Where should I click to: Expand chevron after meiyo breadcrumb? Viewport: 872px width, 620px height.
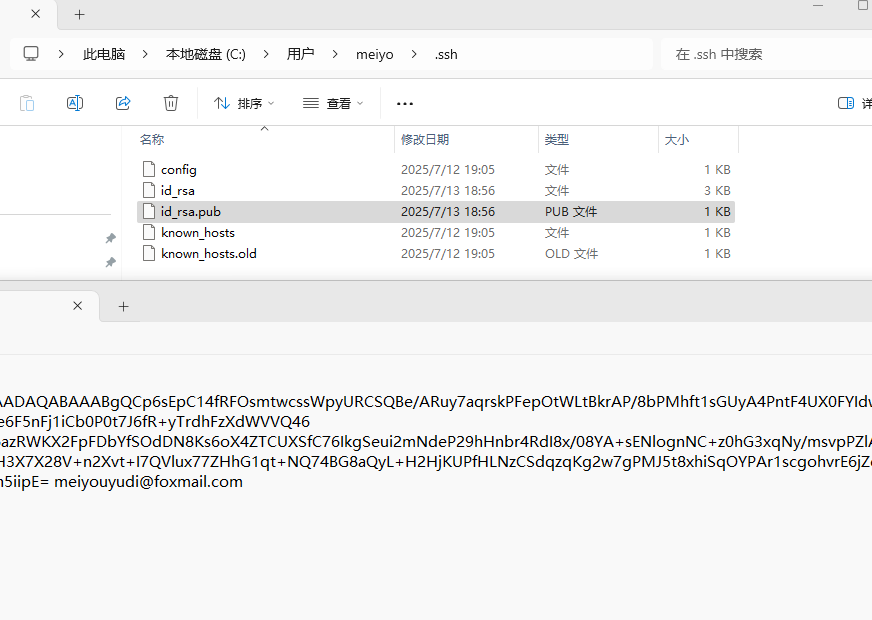click(414, 54)
